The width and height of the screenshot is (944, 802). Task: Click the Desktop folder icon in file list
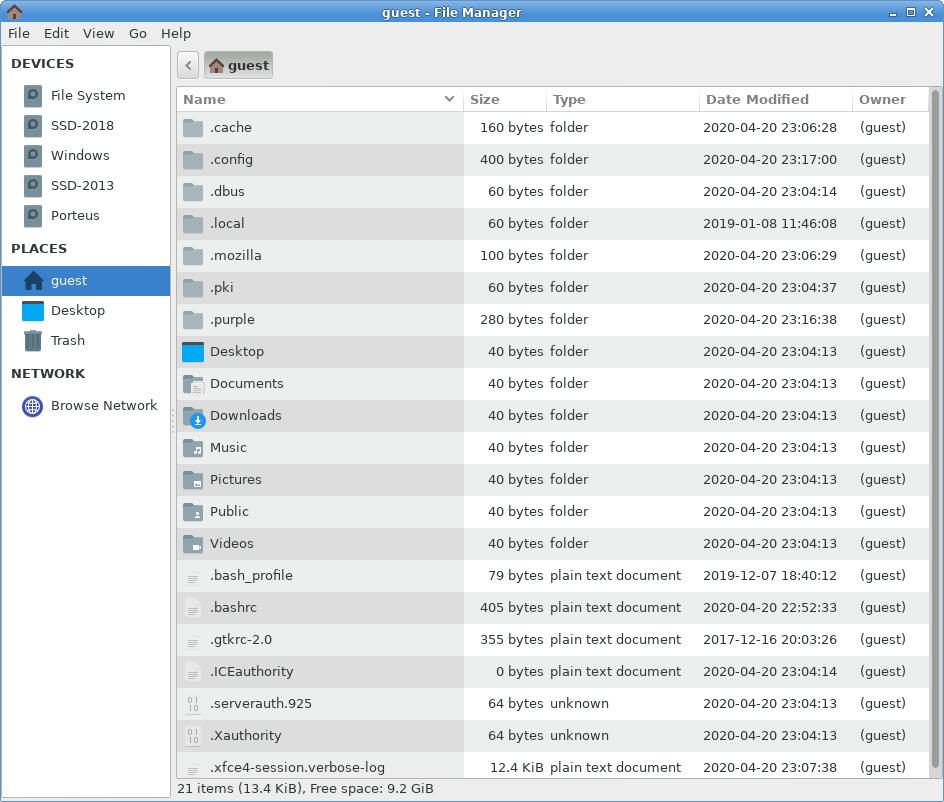pyautogui.click(x=193, y=352)
